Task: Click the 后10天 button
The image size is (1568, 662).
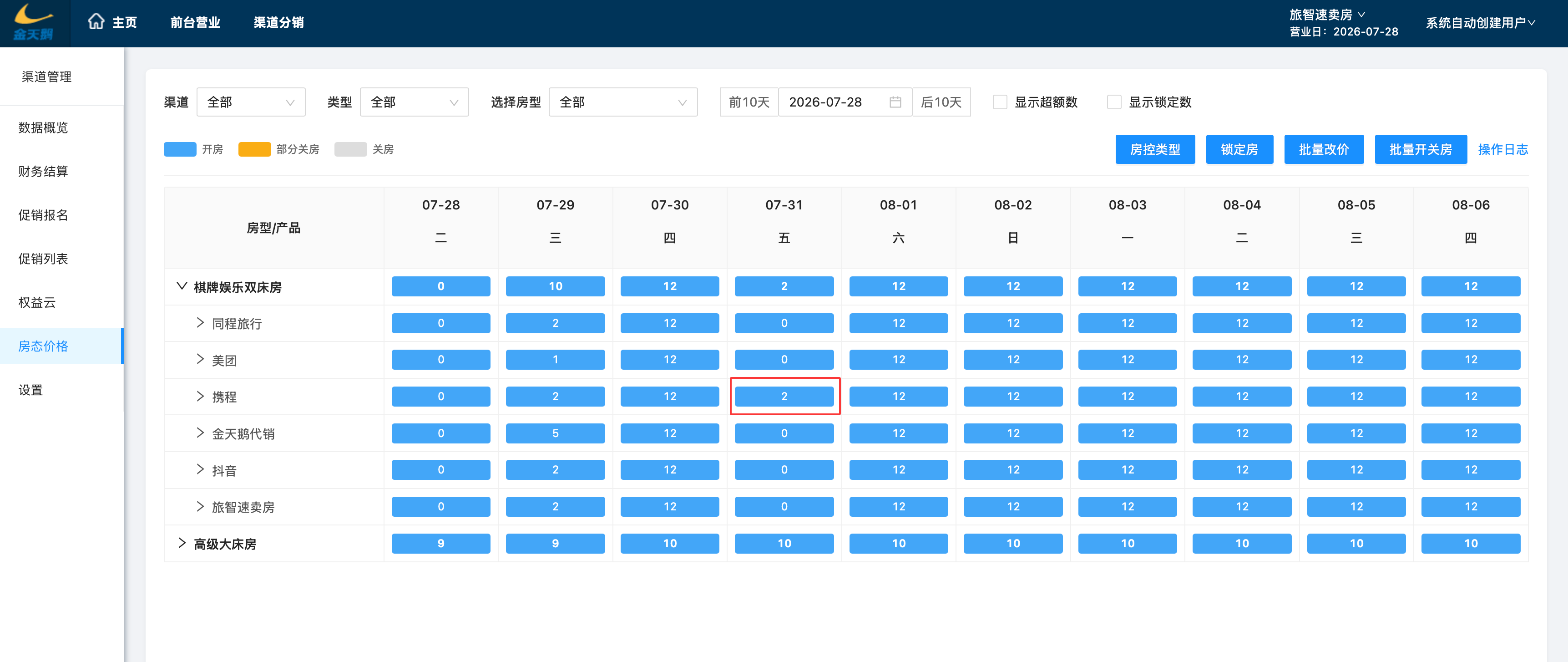Action: point(941,102)
